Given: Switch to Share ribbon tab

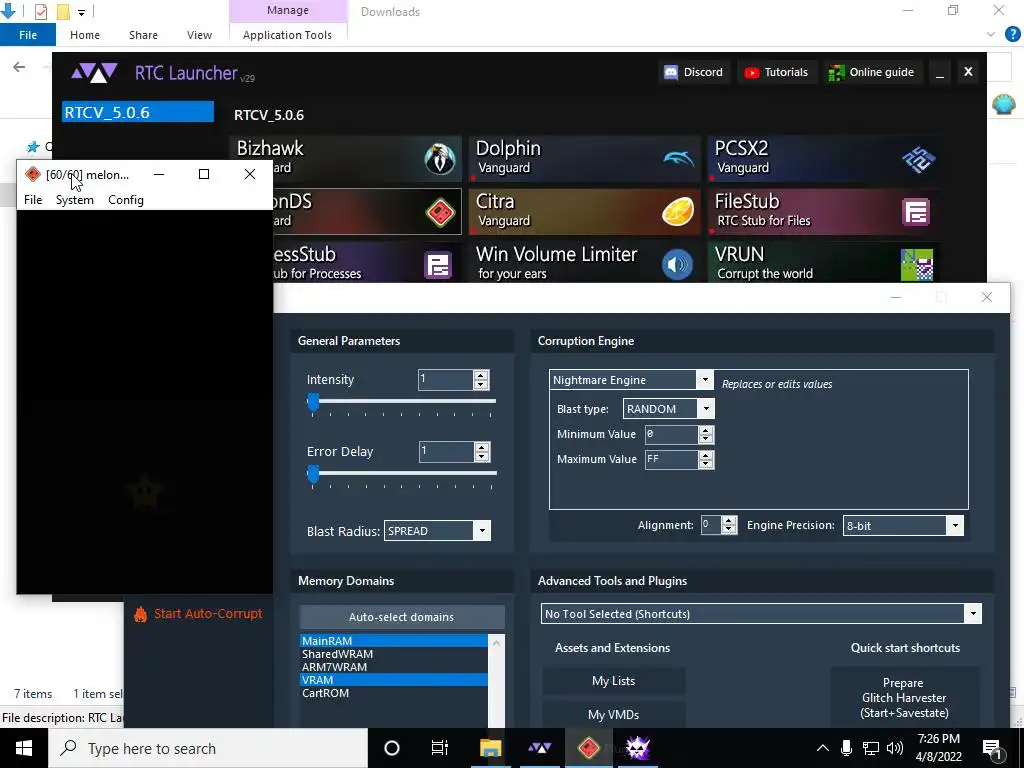Looking at the screenshot, I should (143, 35).
